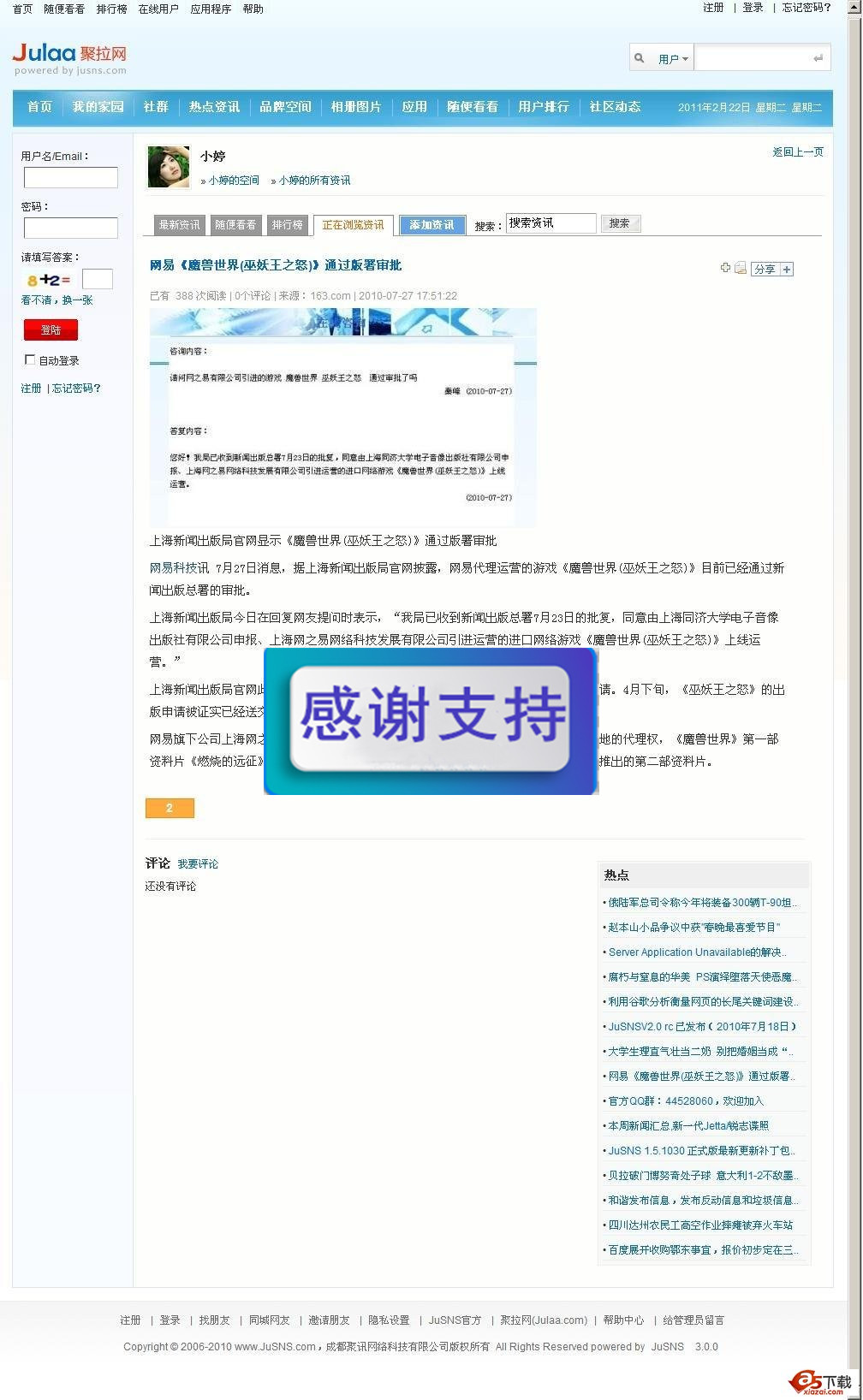Open 在线用户 in top menu
The image size is (863, 1400).
click(x=158, y=9)
